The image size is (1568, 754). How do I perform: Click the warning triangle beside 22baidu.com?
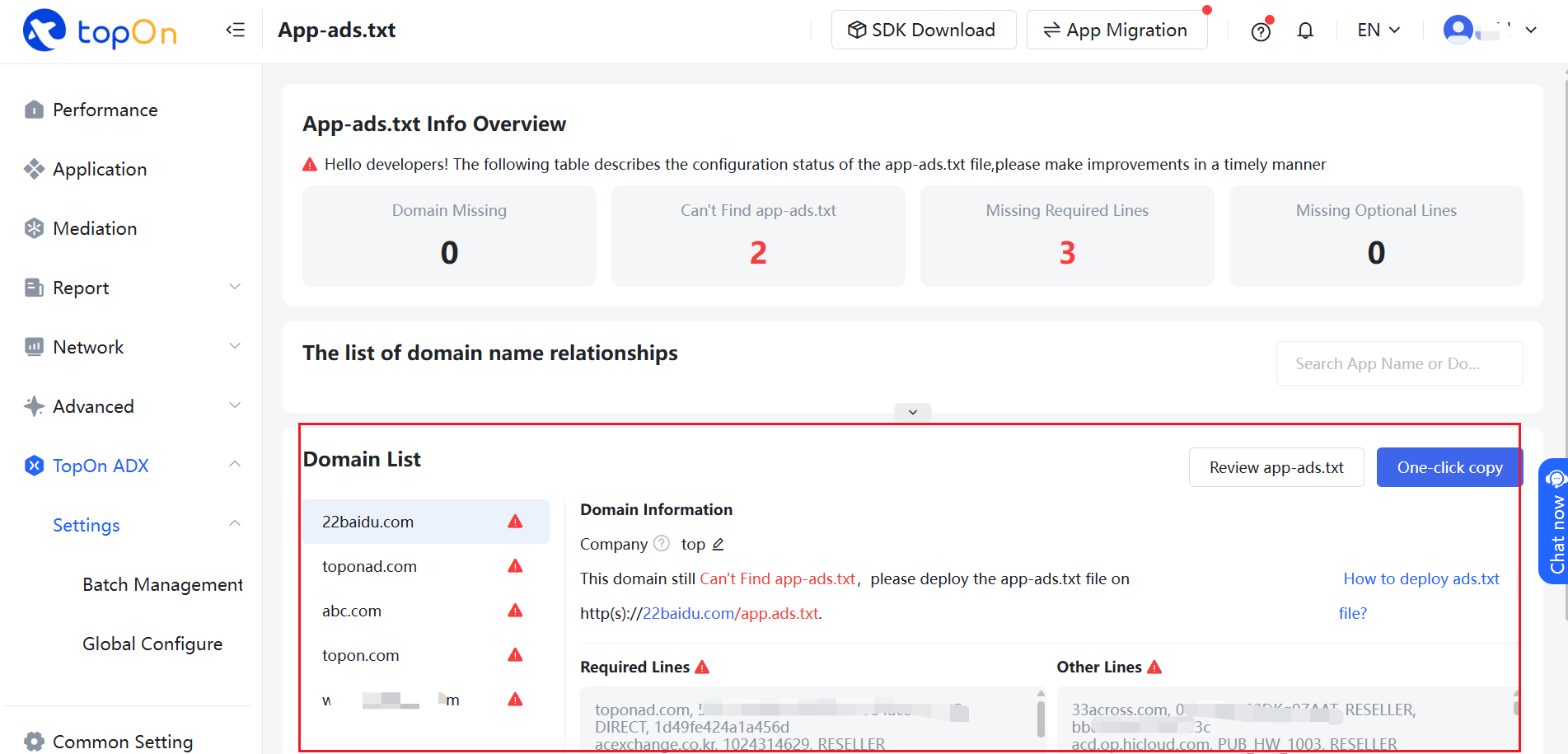click(x=515, y=521)
